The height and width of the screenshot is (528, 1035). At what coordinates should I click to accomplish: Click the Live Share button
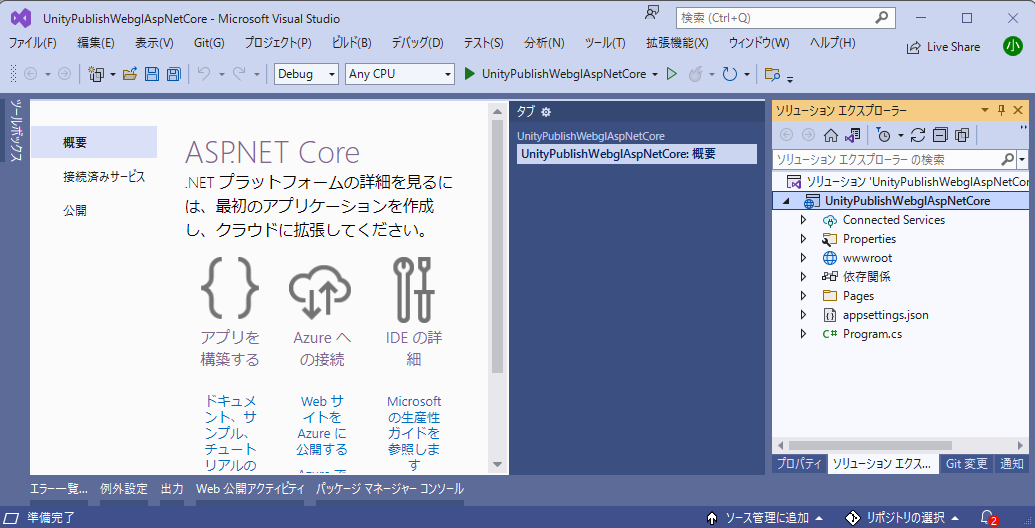click(943, 47)
